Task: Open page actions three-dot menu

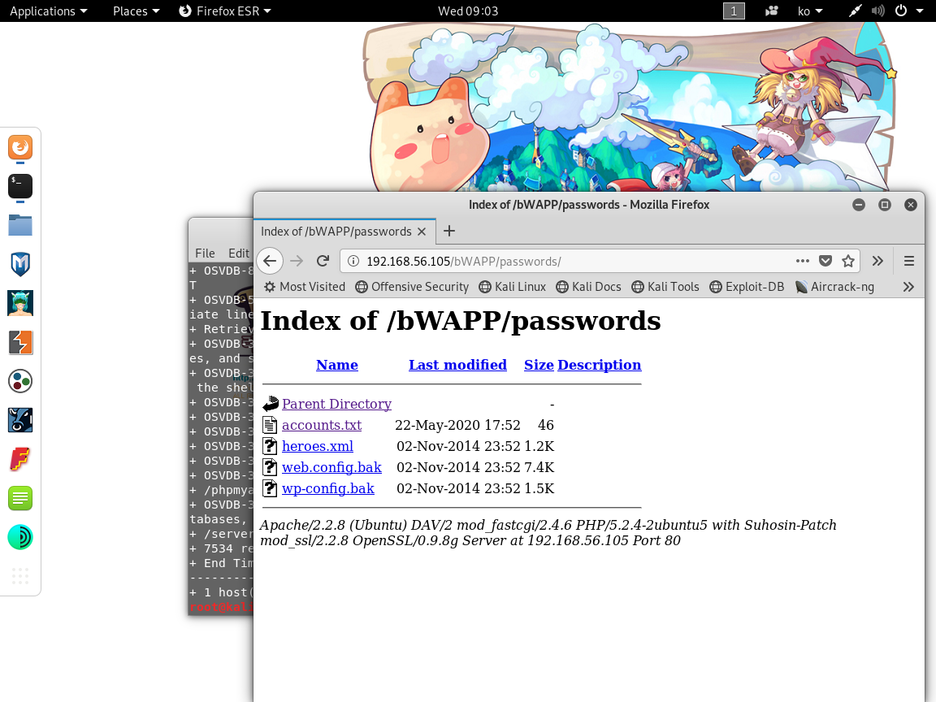Action: click(x=802, y=261)
